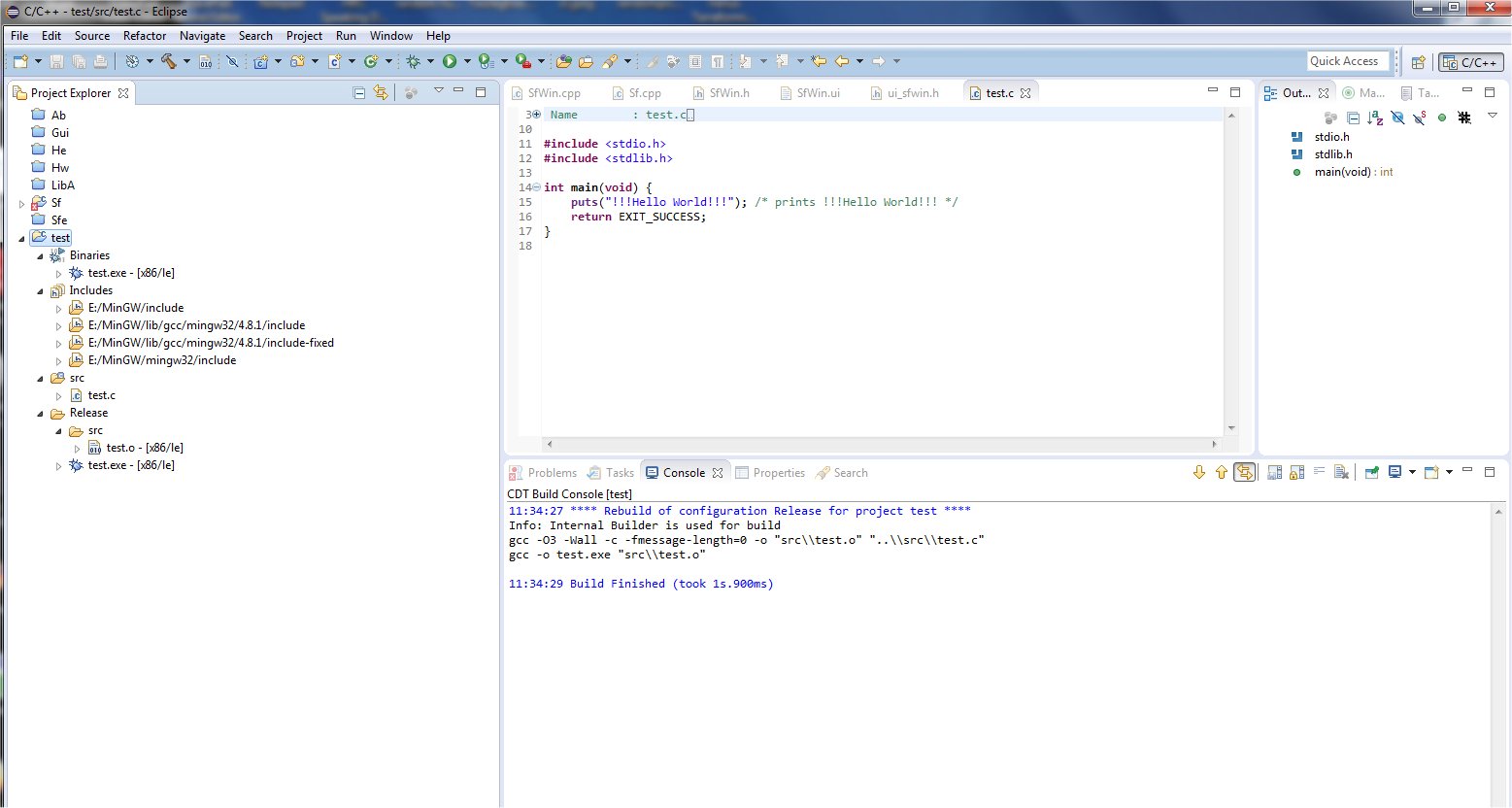Toggle Link with Editor in Project Explorer
The height and width of the screenshot is (808, 1512).
[x=381, y=93]
